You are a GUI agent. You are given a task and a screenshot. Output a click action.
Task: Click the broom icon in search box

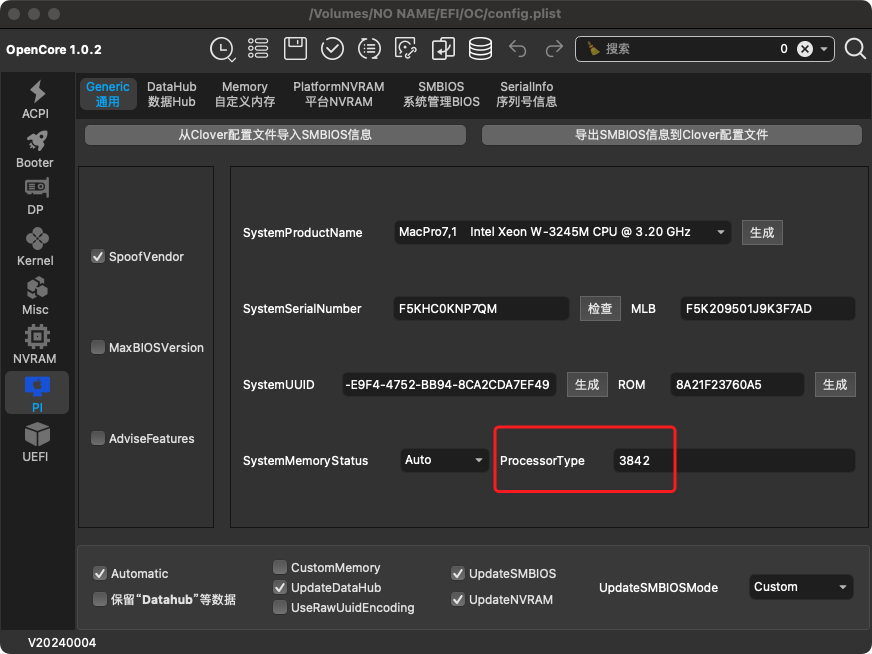(593, 49)
